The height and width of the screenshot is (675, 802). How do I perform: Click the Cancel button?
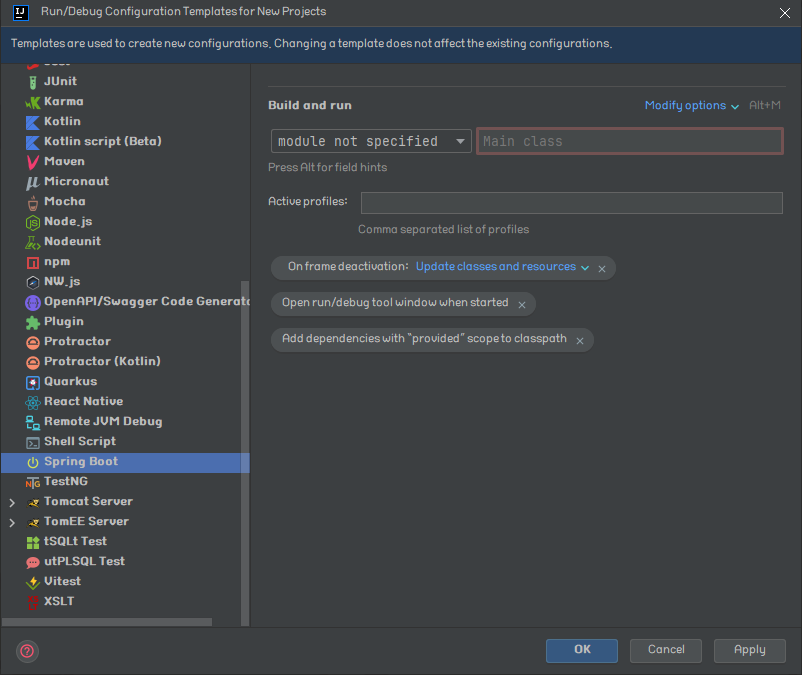click(666, 650)
